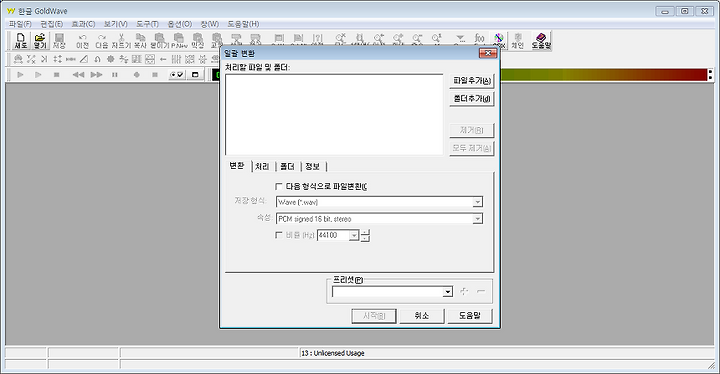Open the 보기(V) menu
The width and height of the screenshot is (720, 374).
point(116,24)
